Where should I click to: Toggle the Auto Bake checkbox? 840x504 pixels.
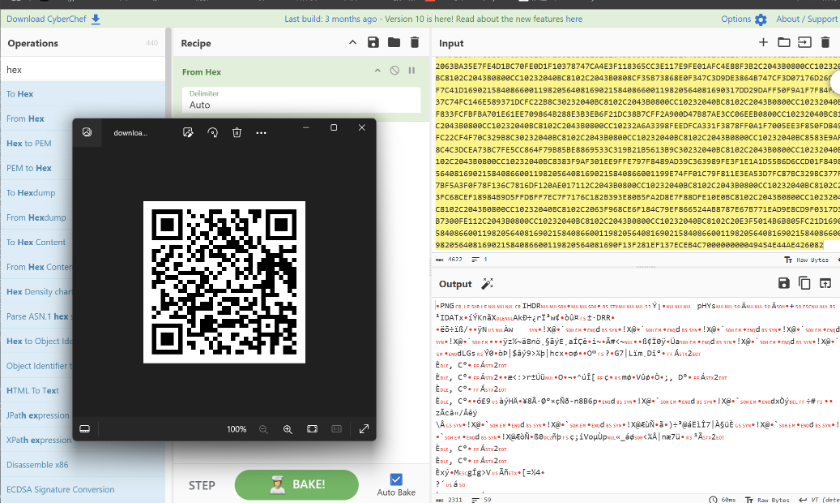tap(396, 479)
